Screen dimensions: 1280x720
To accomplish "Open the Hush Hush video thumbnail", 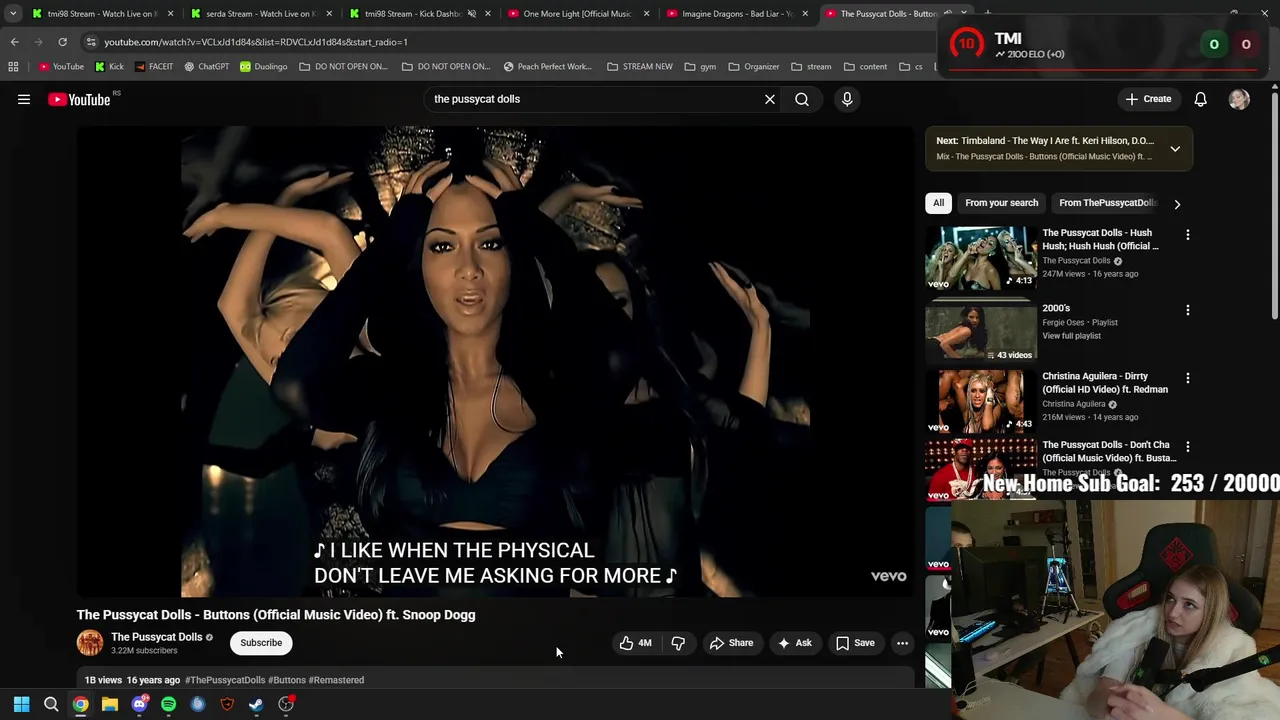I will [x=981, y=258].
